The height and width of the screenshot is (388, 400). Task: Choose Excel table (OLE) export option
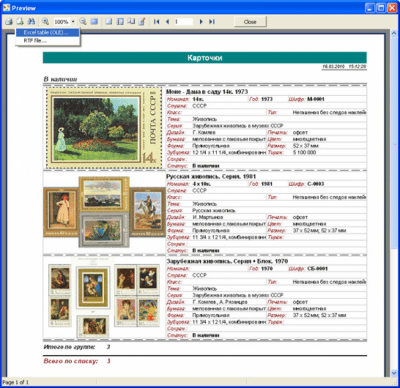tap(47, 32)
